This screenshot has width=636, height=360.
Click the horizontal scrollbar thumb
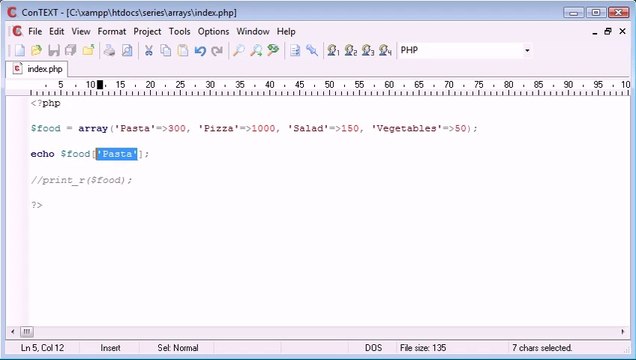click(27, 332)
